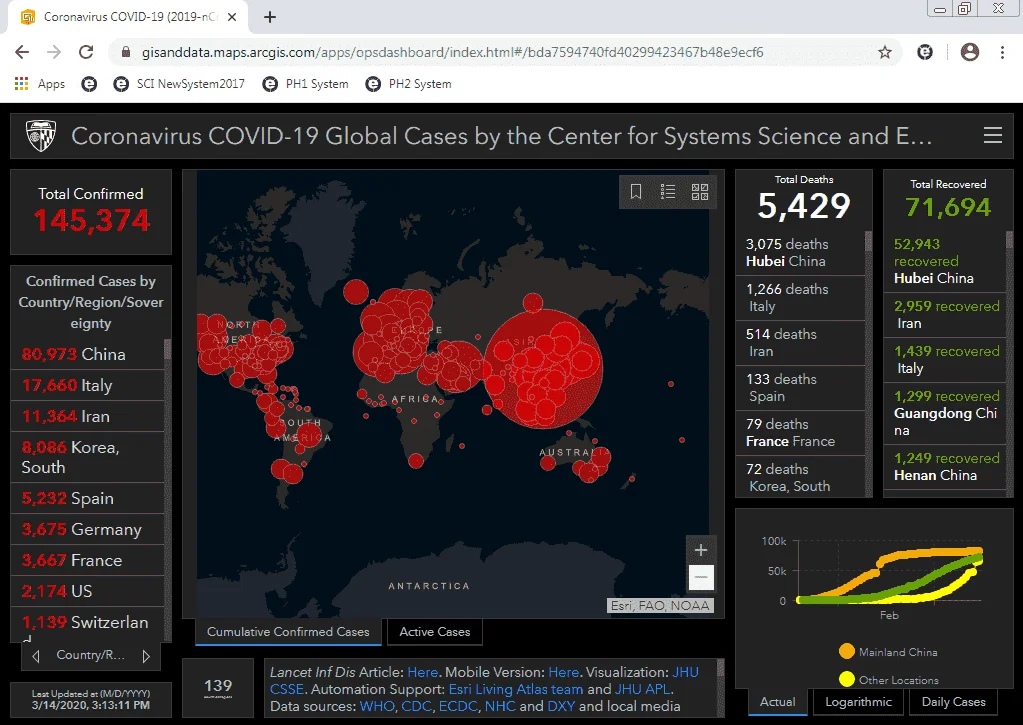The height and width of the screenshot is (725, 1023).
Task: Select Iran in confirmed cases list
Action: (87, 416)
